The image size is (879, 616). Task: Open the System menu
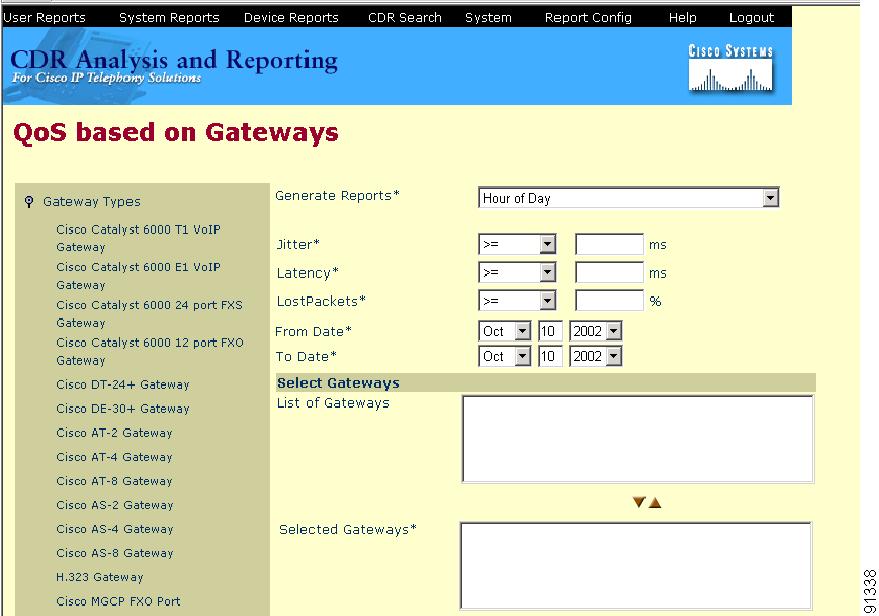[x=488, y=17]
